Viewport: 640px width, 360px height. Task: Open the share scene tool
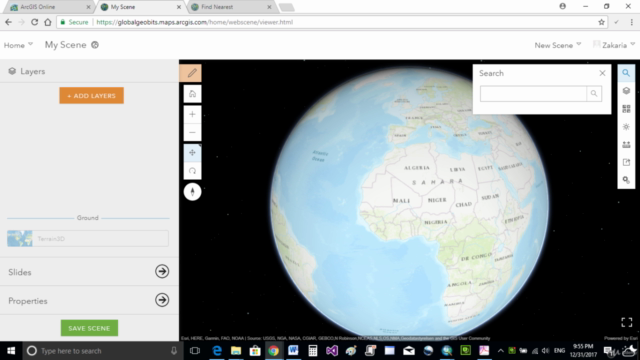[626, 162]
